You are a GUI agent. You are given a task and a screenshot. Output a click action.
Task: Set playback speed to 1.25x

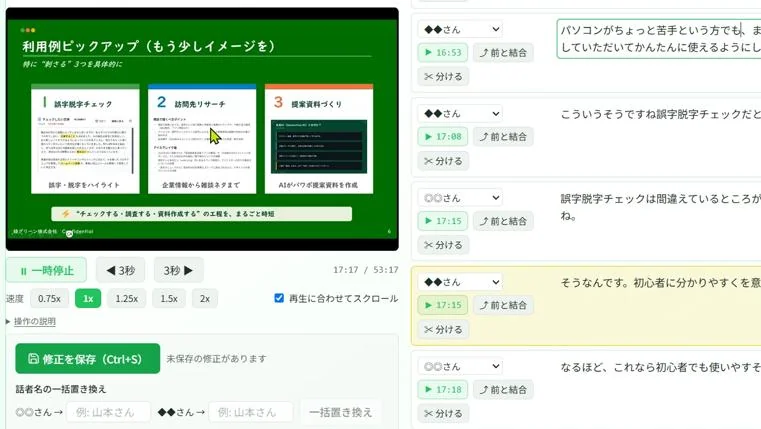pos(127,298)
